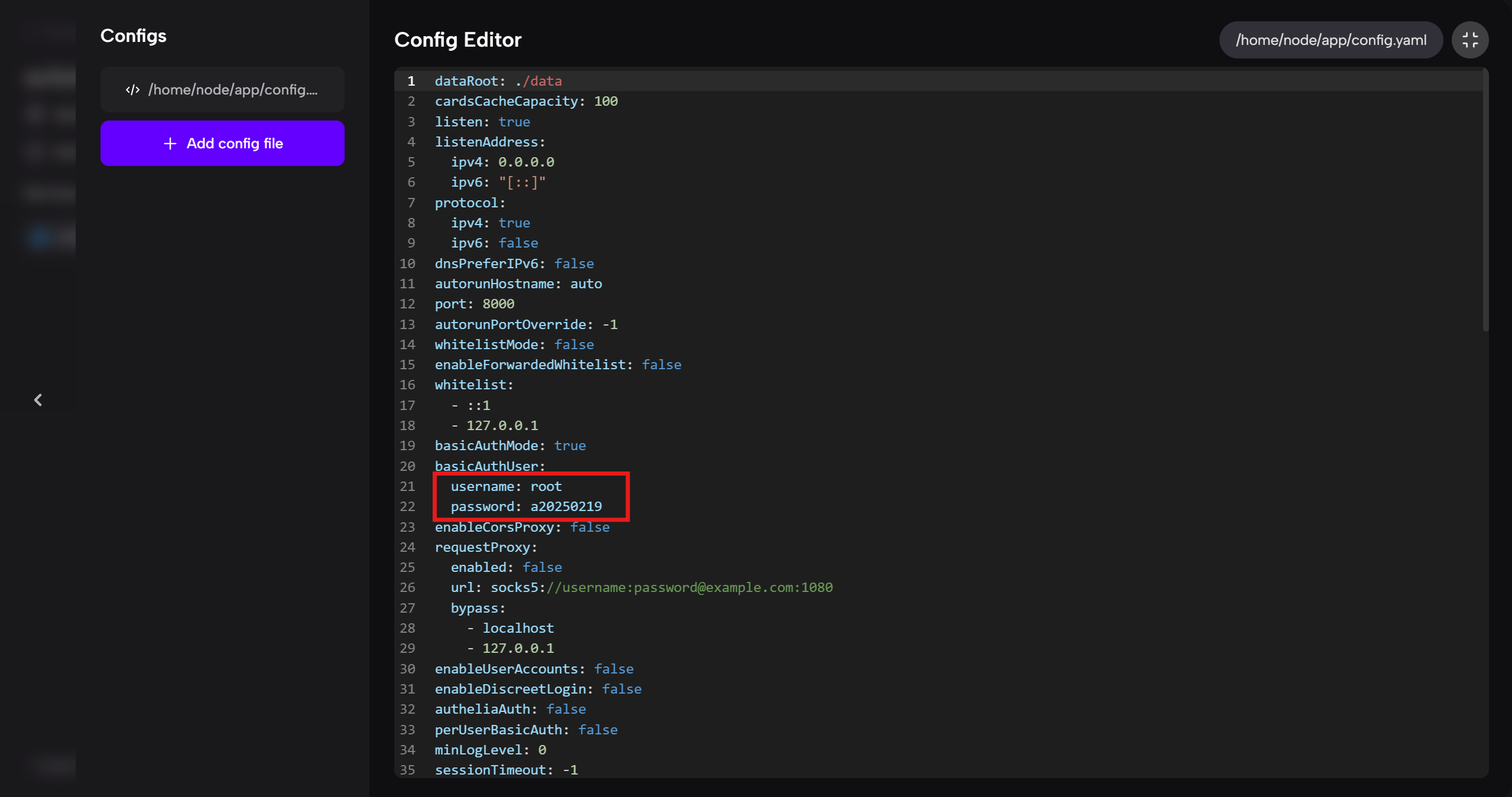
Task: Click the whitelistMode false value
Action: [x=573, y=344]
